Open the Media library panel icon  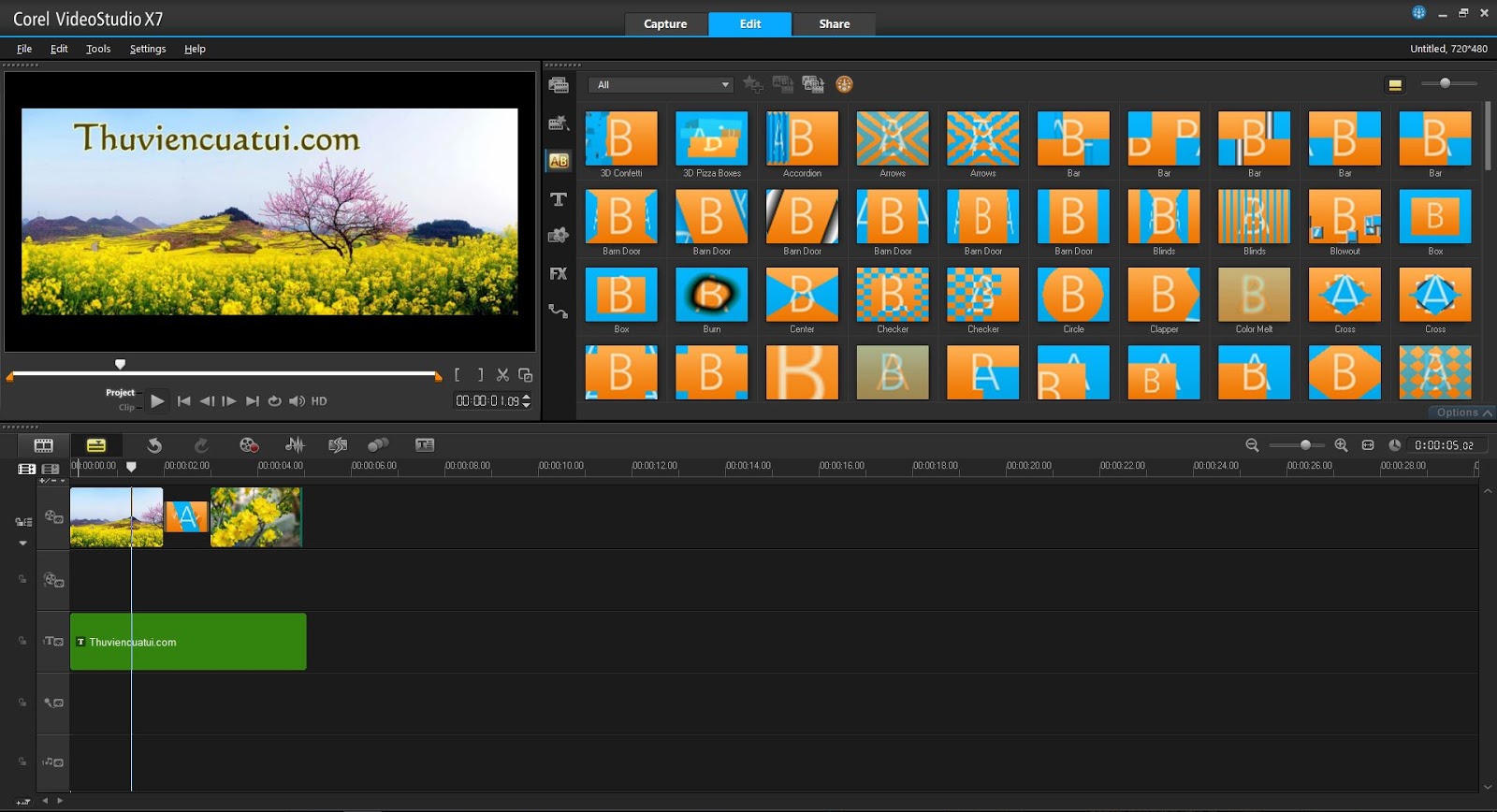(559, 85)
